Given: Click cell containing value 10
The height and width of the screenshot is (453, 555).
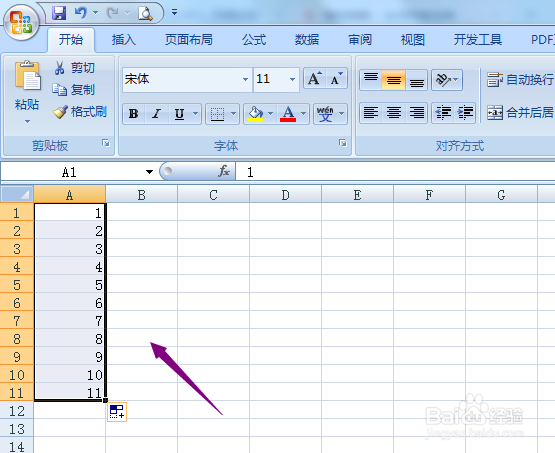Looking at the screenshot, I should point(70,375).
